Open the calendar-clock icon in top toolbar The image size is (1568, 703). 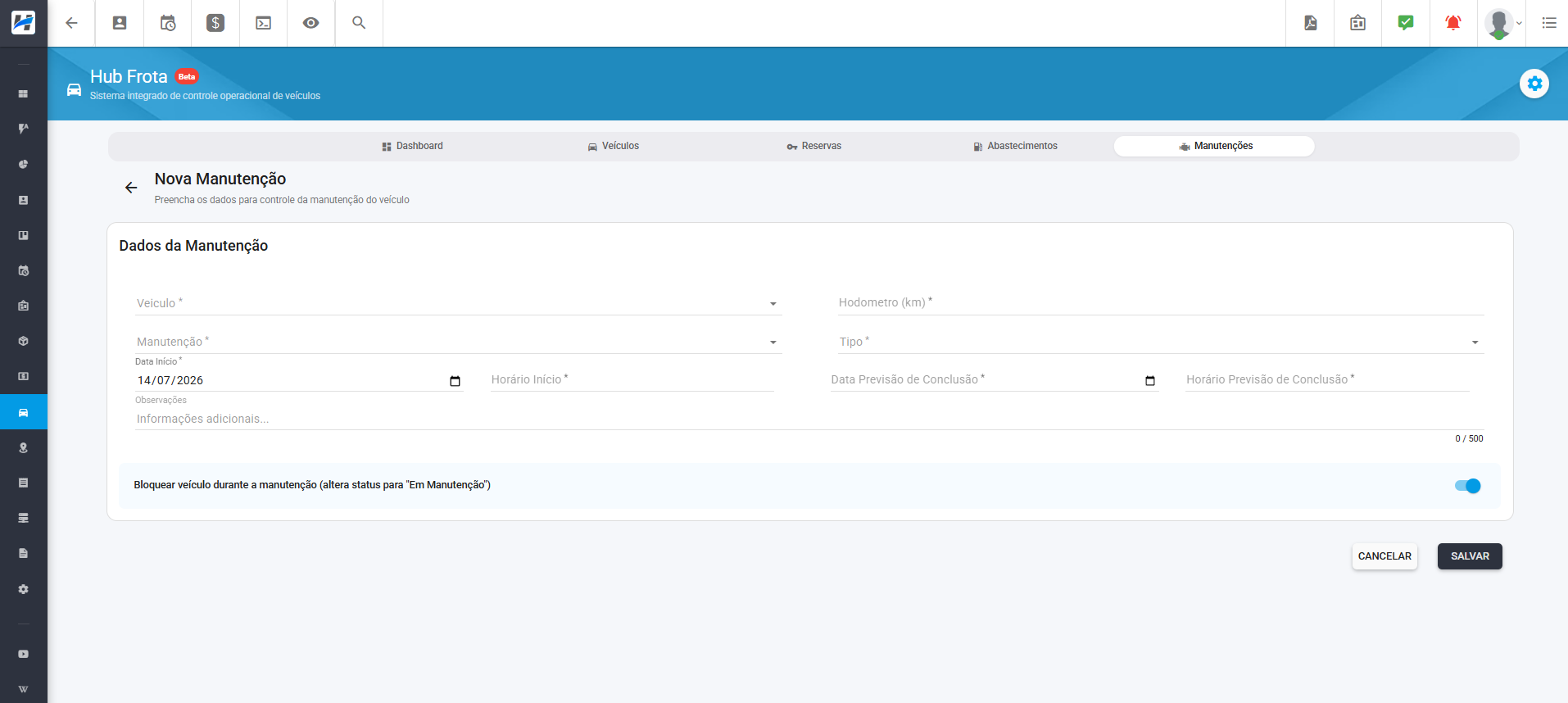coord(168,23)
